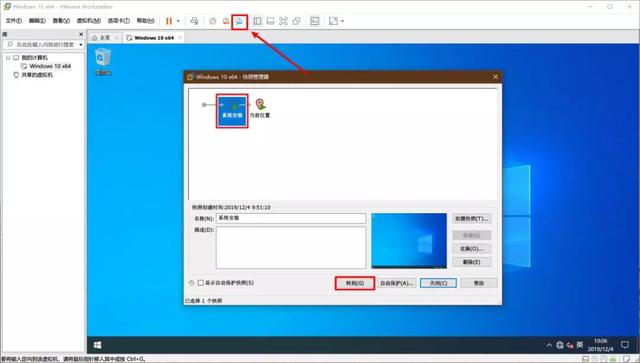
Task: Click the send Ctrl+Alt+Del toolbar icon
Action: (x=194, y=21)
